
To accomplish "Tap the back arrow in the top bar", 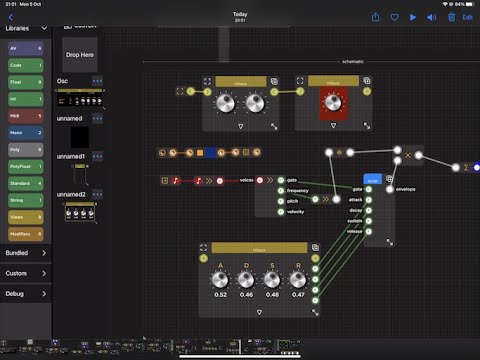I will (x=11, y=17).
